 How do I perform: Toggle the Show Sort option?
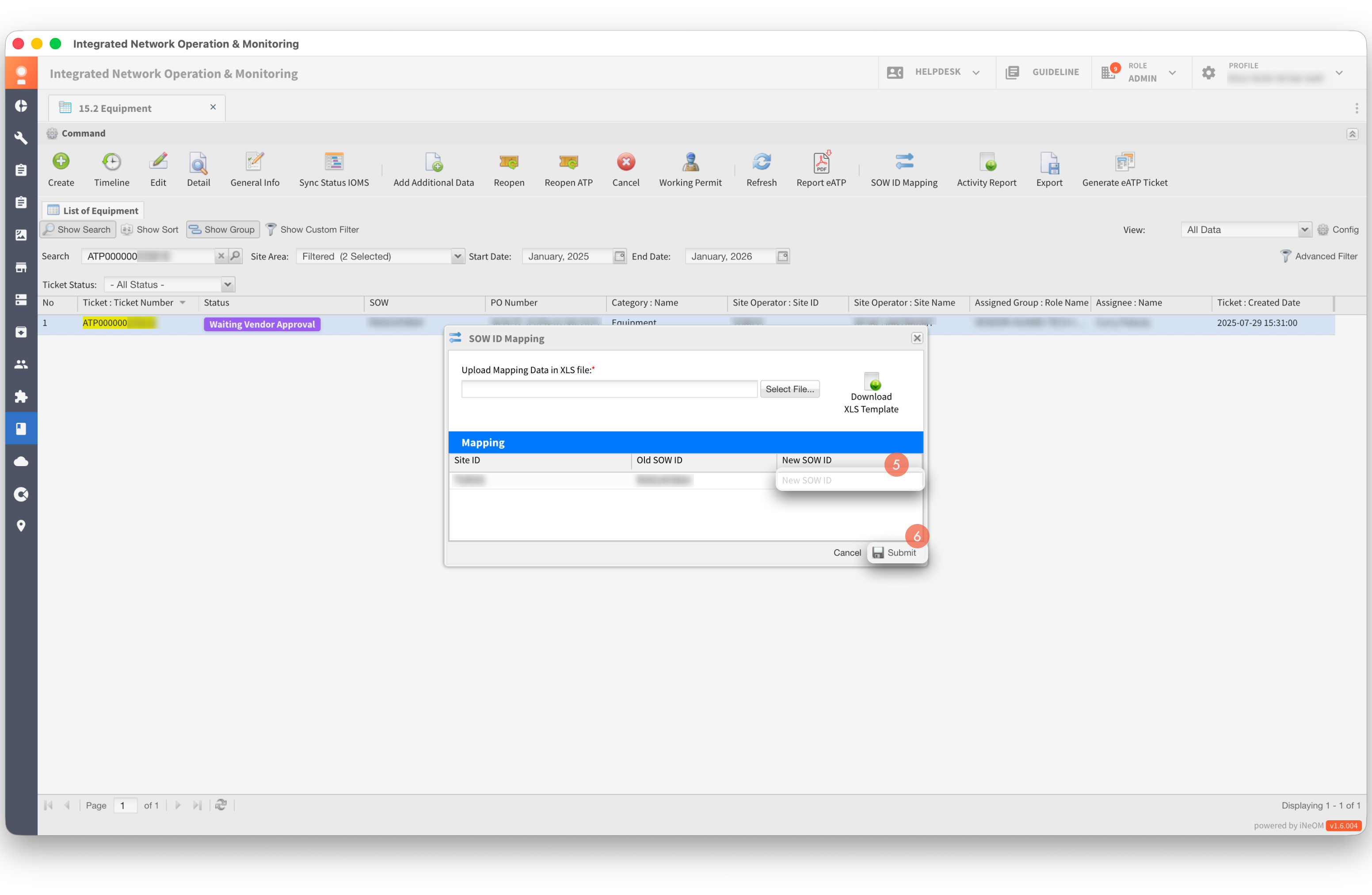click(x=150, y=229)
